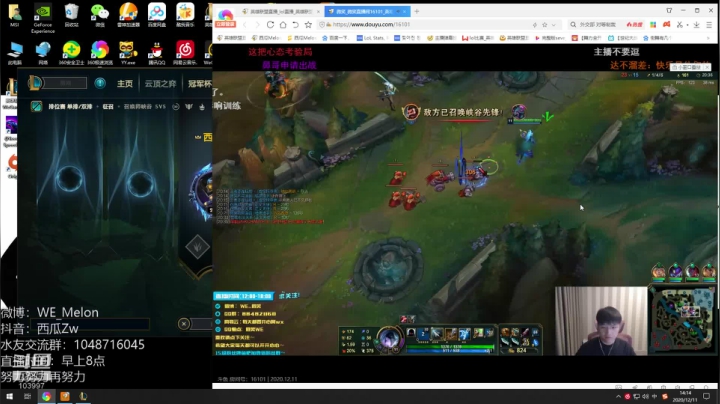Viewport: 720px width, 404px height.
Task: Bookmark this page using the address bar star
Action: [x=545, y=25]
